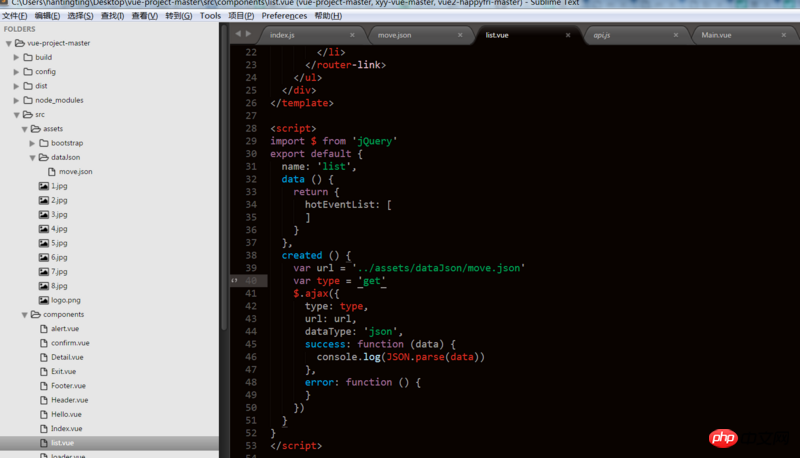800x458 pixels.
Task: Collapse the assets folder arrow
Action: pos(24,129)
